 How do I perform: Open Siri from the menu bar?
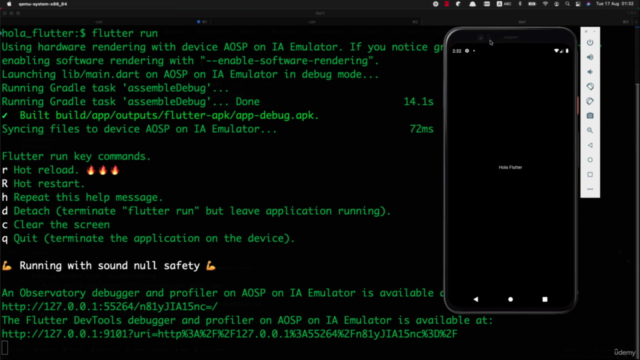point(588,4)
